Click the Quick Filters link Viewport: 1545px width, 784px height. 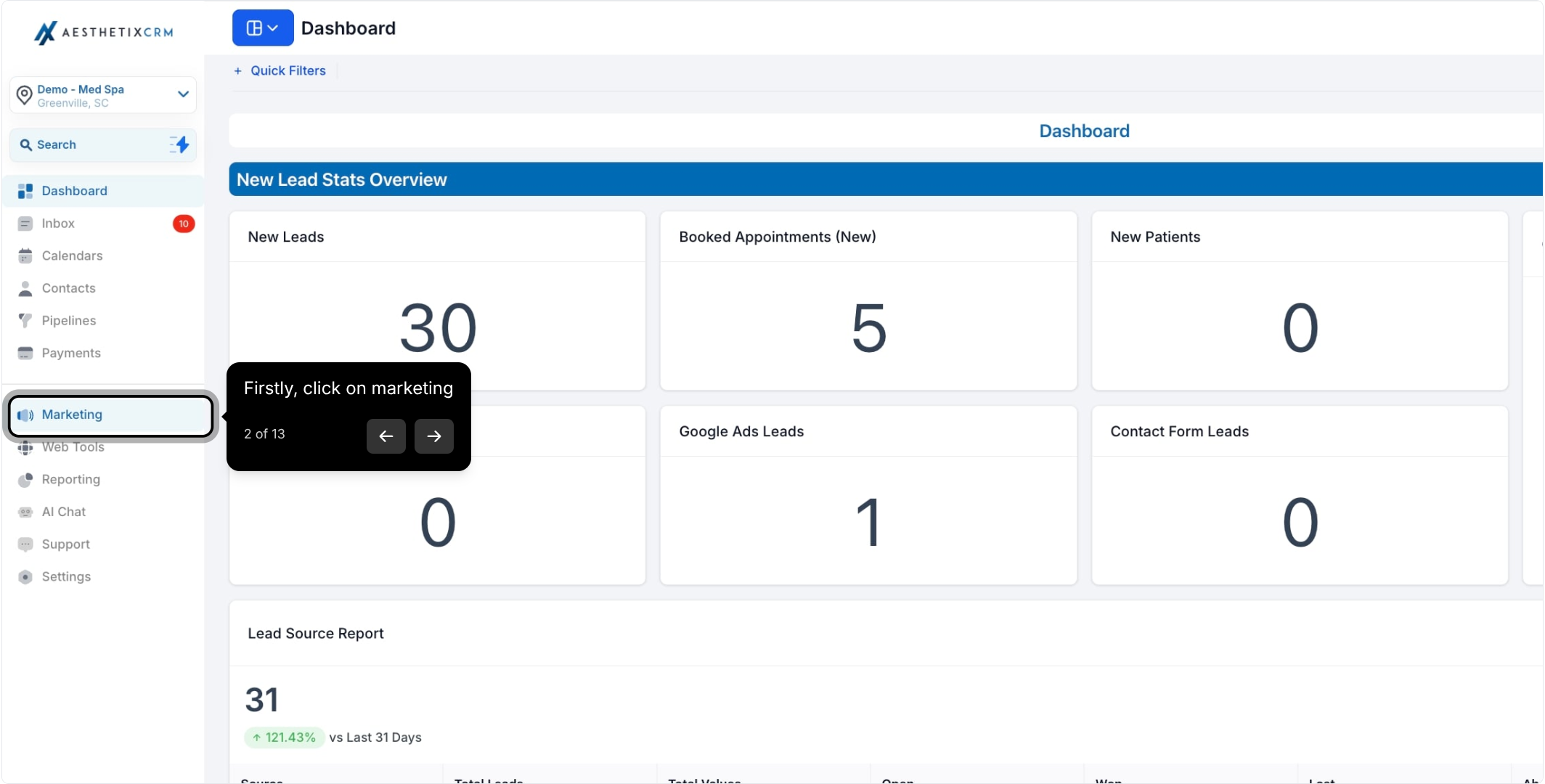pos(288,70)
